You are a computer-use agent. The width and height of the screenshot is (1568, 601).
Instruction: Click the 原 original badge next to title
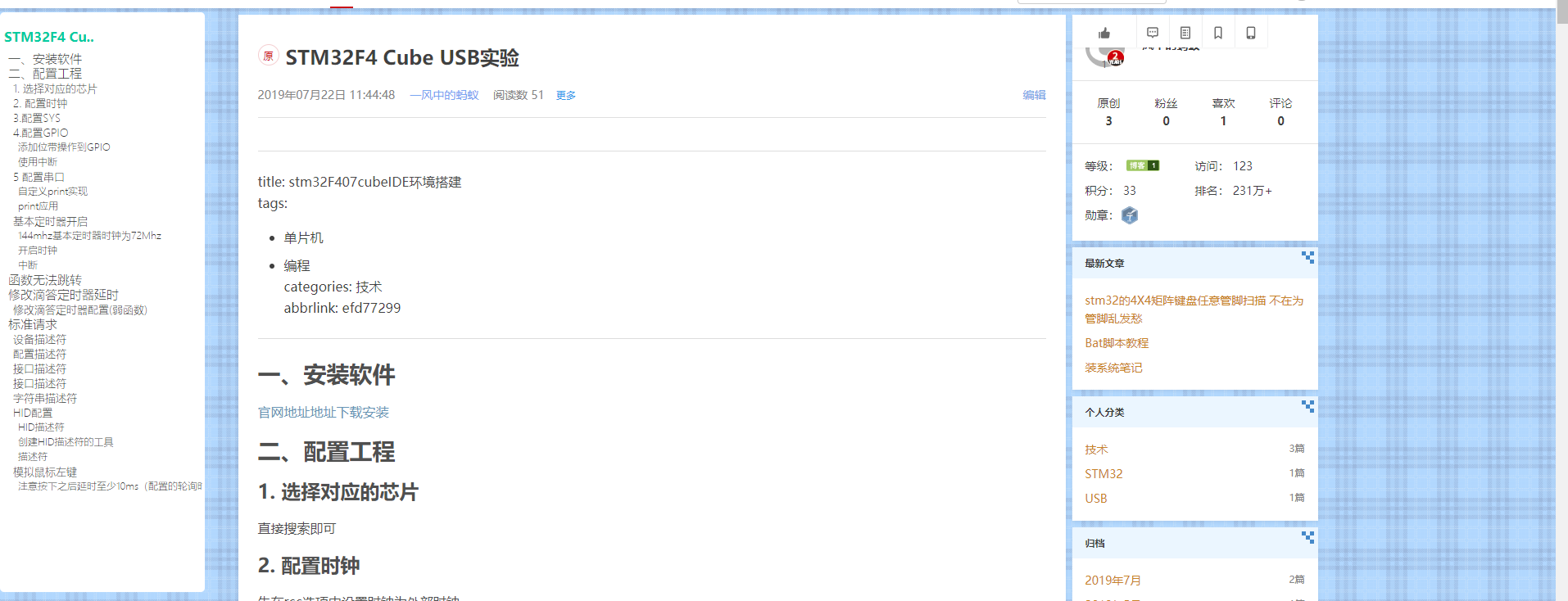[268, 56]
